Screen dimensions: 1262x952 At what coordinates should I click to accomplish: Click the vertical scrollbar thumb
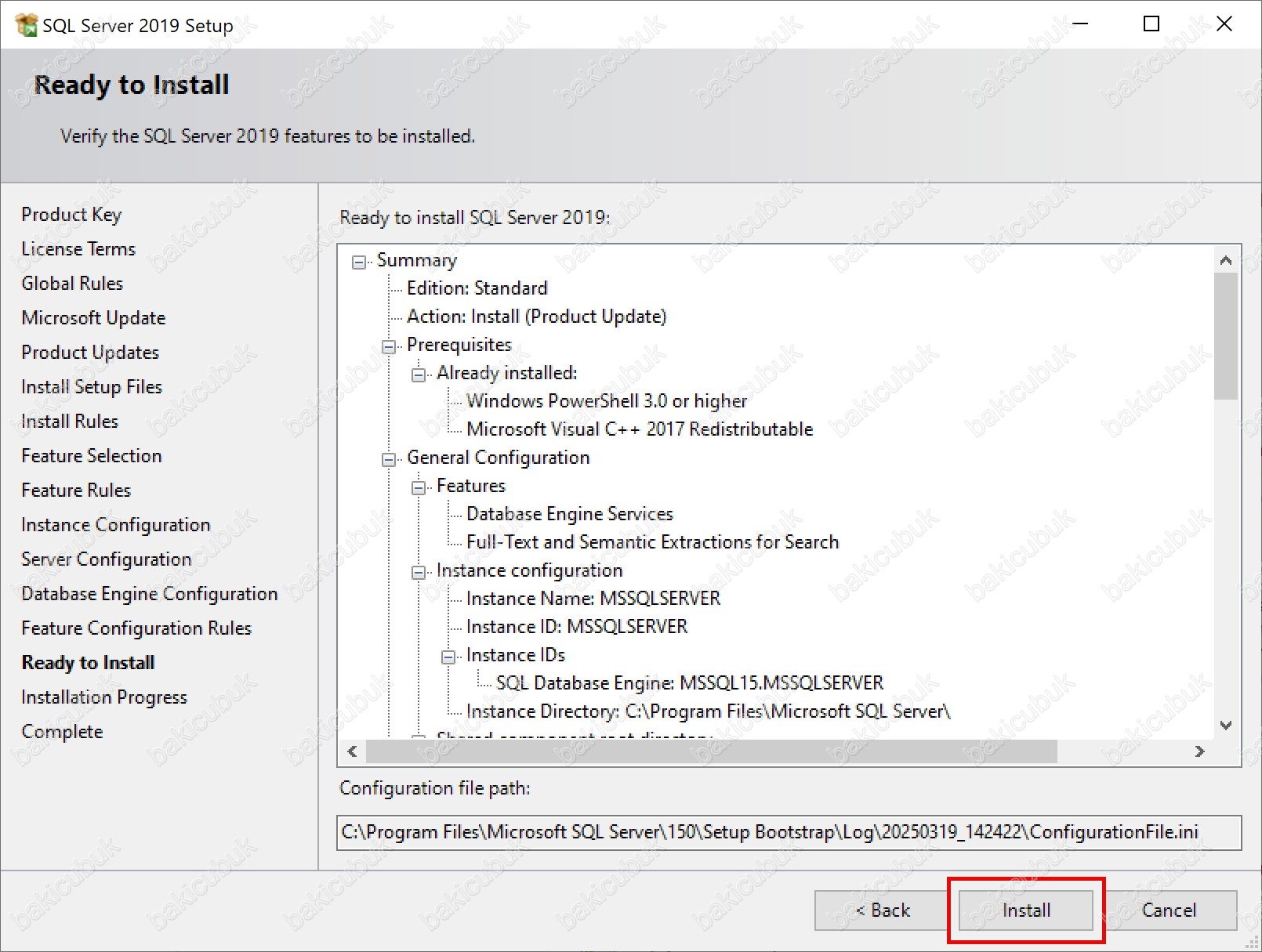(x=1226, y=335)
